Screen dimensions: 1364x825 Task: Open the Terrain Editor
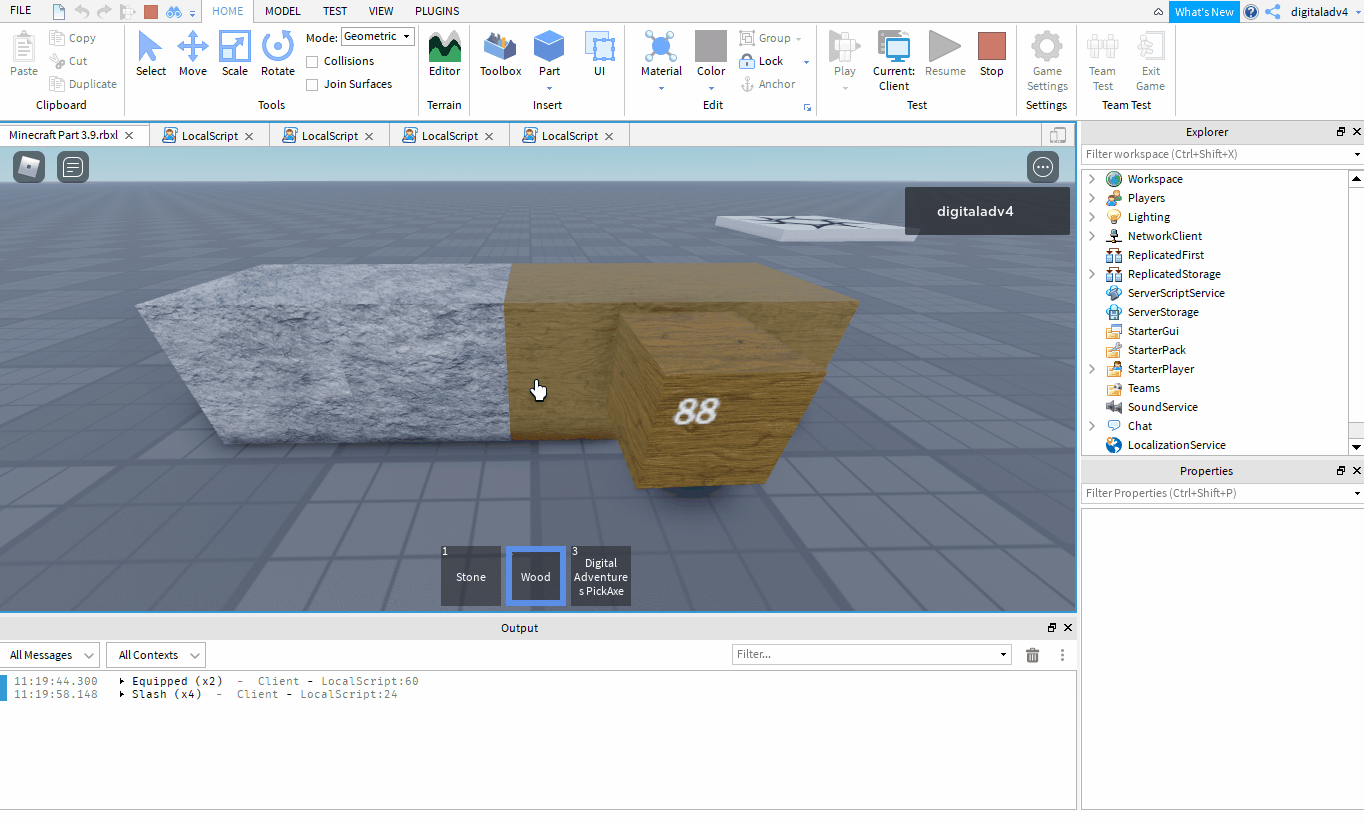tap(444, 54)
